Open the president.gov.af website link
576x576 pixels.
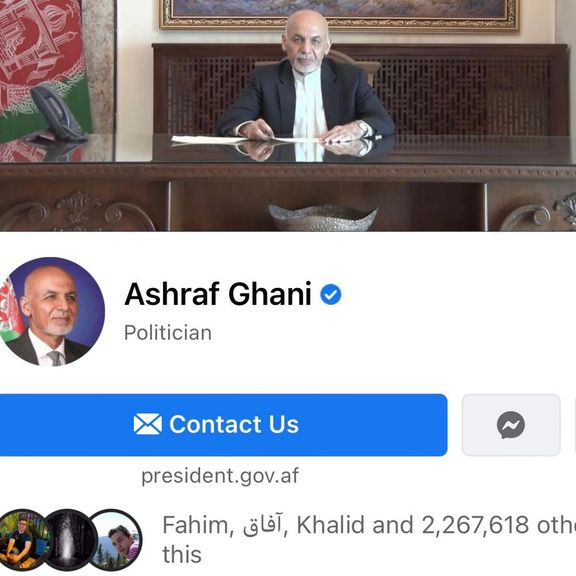[220, 476]
